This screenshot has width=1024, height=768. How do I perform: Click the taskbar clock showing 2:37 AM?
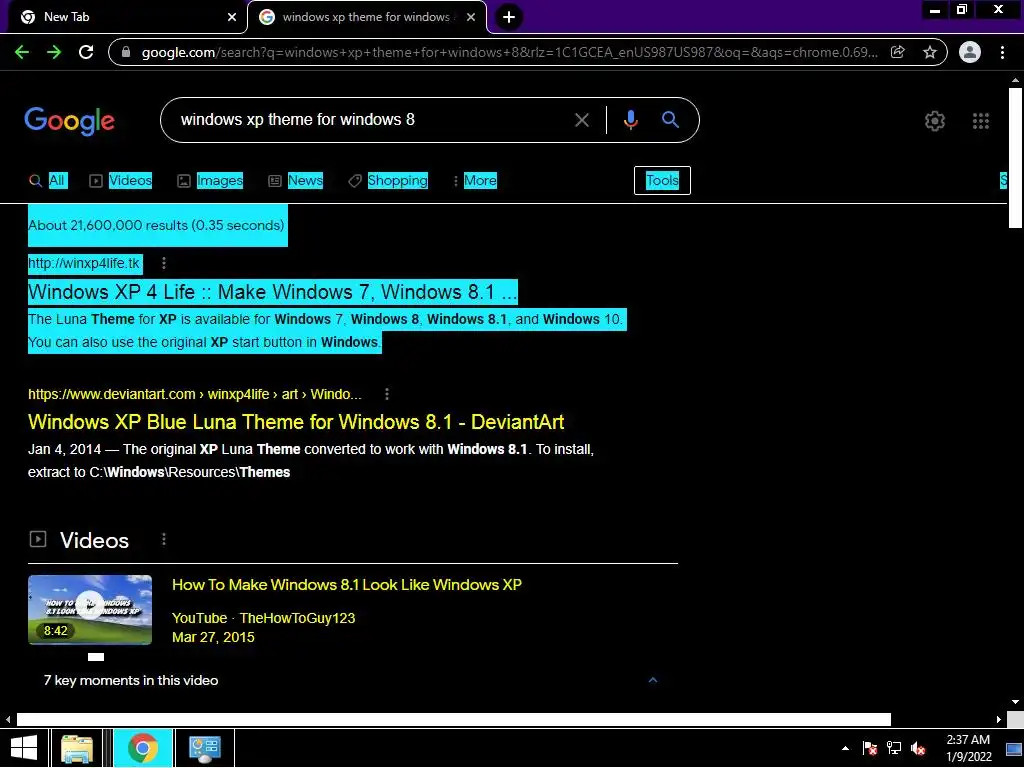click(968, 748)
